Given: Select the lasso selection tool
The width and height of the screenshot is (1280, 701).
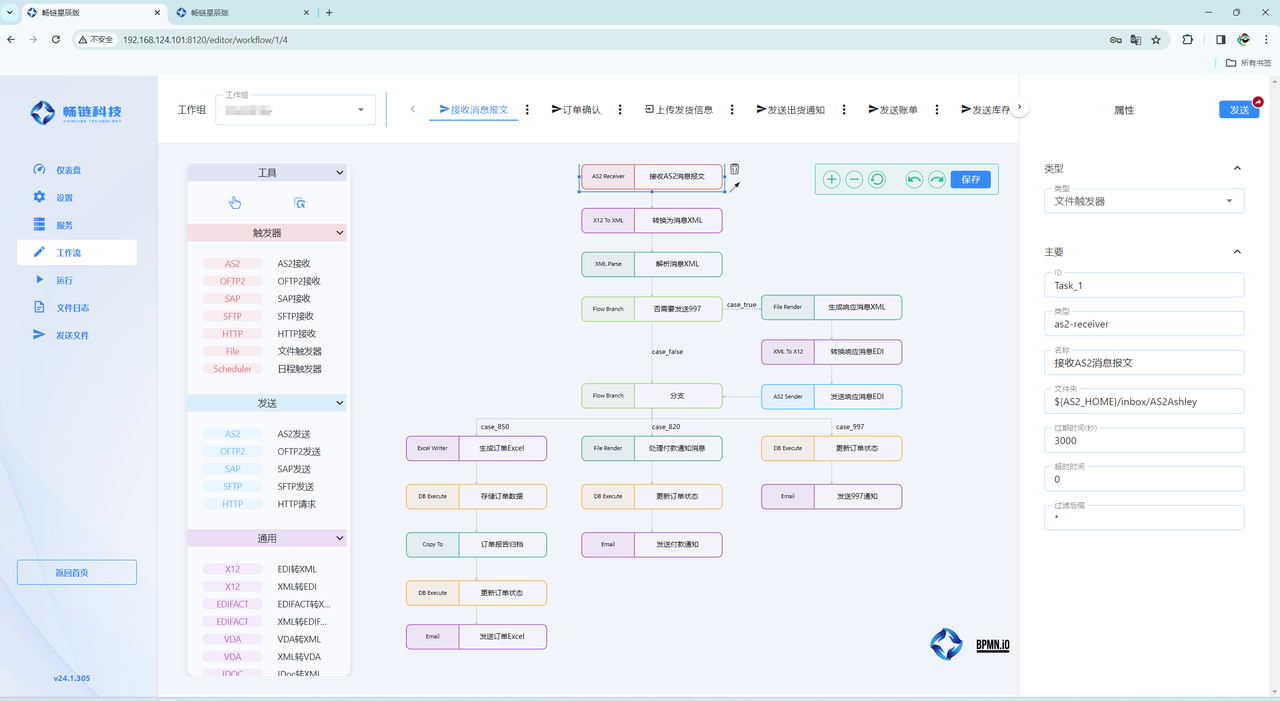Looking at the screenshot, I should click(x=299, y=203).
